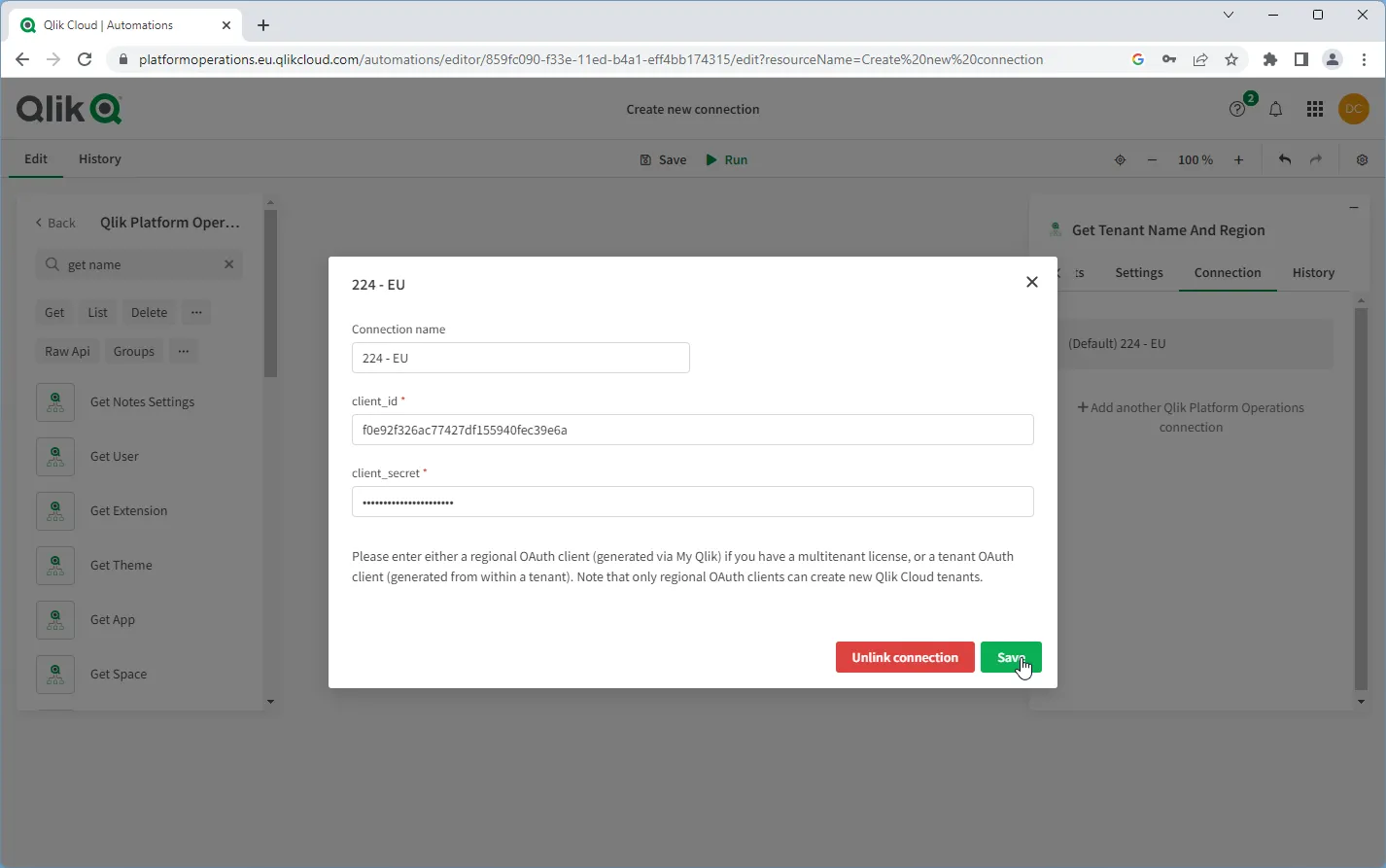This screenshot has height=868, width=1386.
Task: Switch to the Settings tab
Action: [x=1138, y=273]
